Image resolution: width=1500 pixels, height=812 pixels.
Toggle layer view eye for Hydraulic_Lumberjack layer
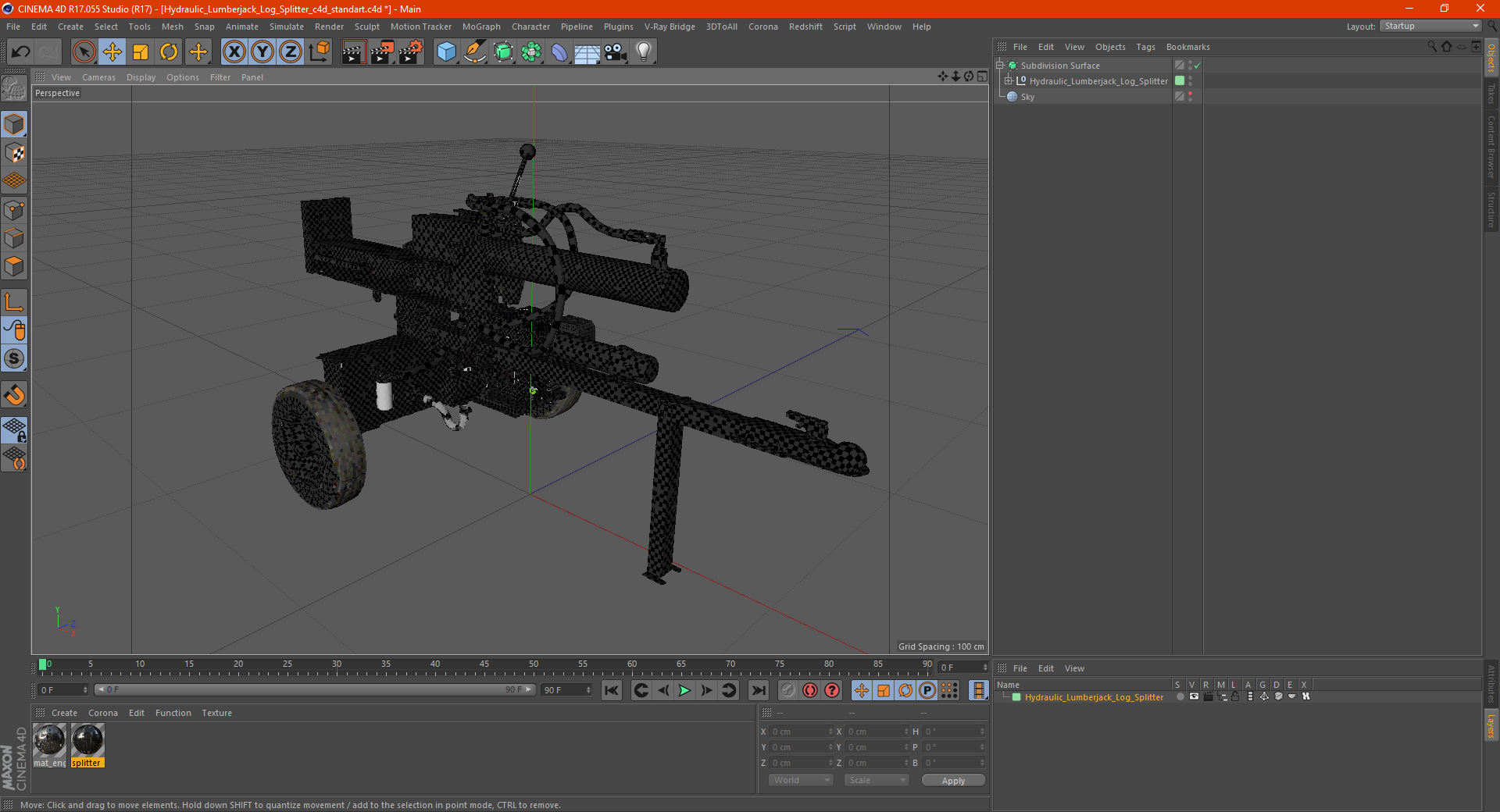coord(1194,697)
